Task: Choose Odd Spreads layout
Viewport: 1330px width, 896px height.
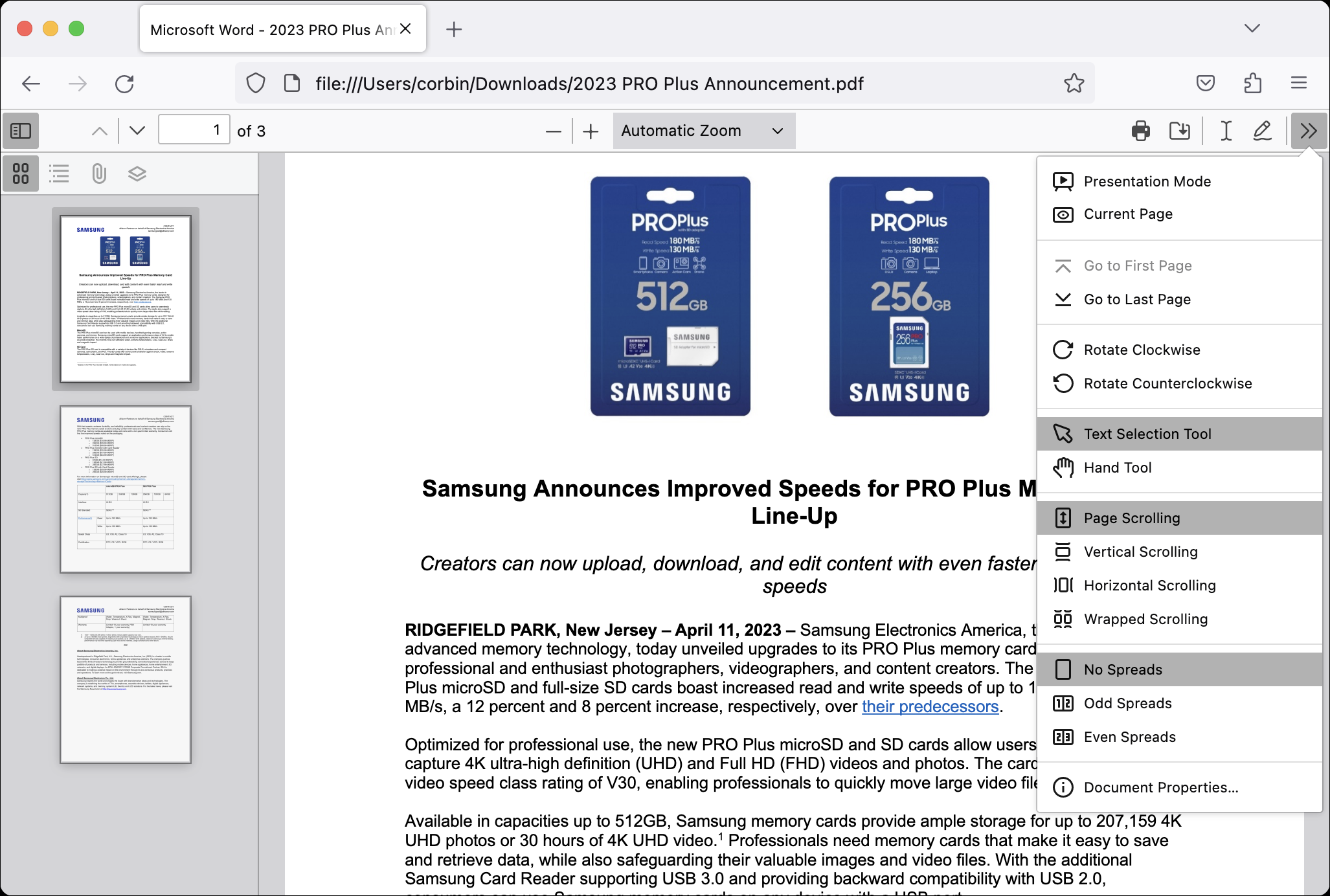Action: pyautogui.click(x=1179, y=703)
